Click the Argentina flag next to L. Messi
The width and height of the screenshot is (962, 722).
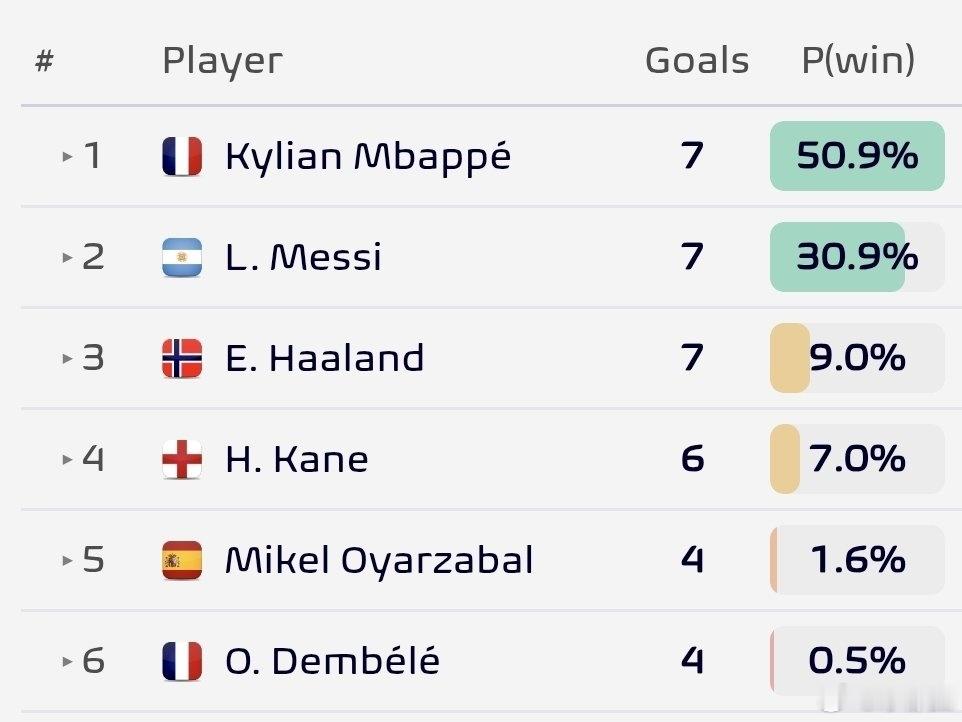point(182,257)
